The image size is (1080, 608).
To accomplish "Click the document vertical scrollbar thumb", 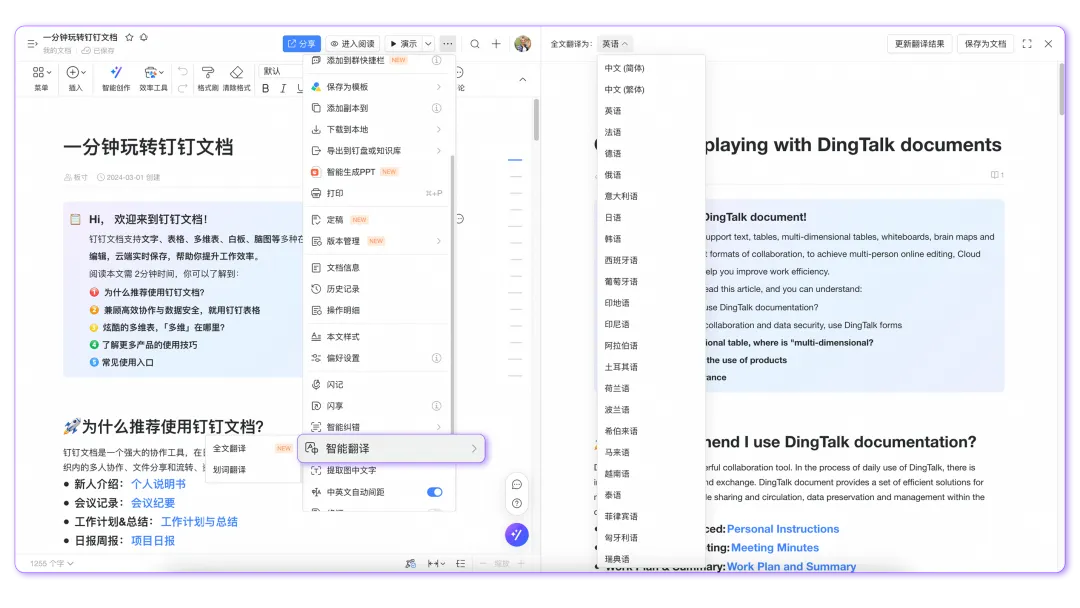I will (536, 120).
